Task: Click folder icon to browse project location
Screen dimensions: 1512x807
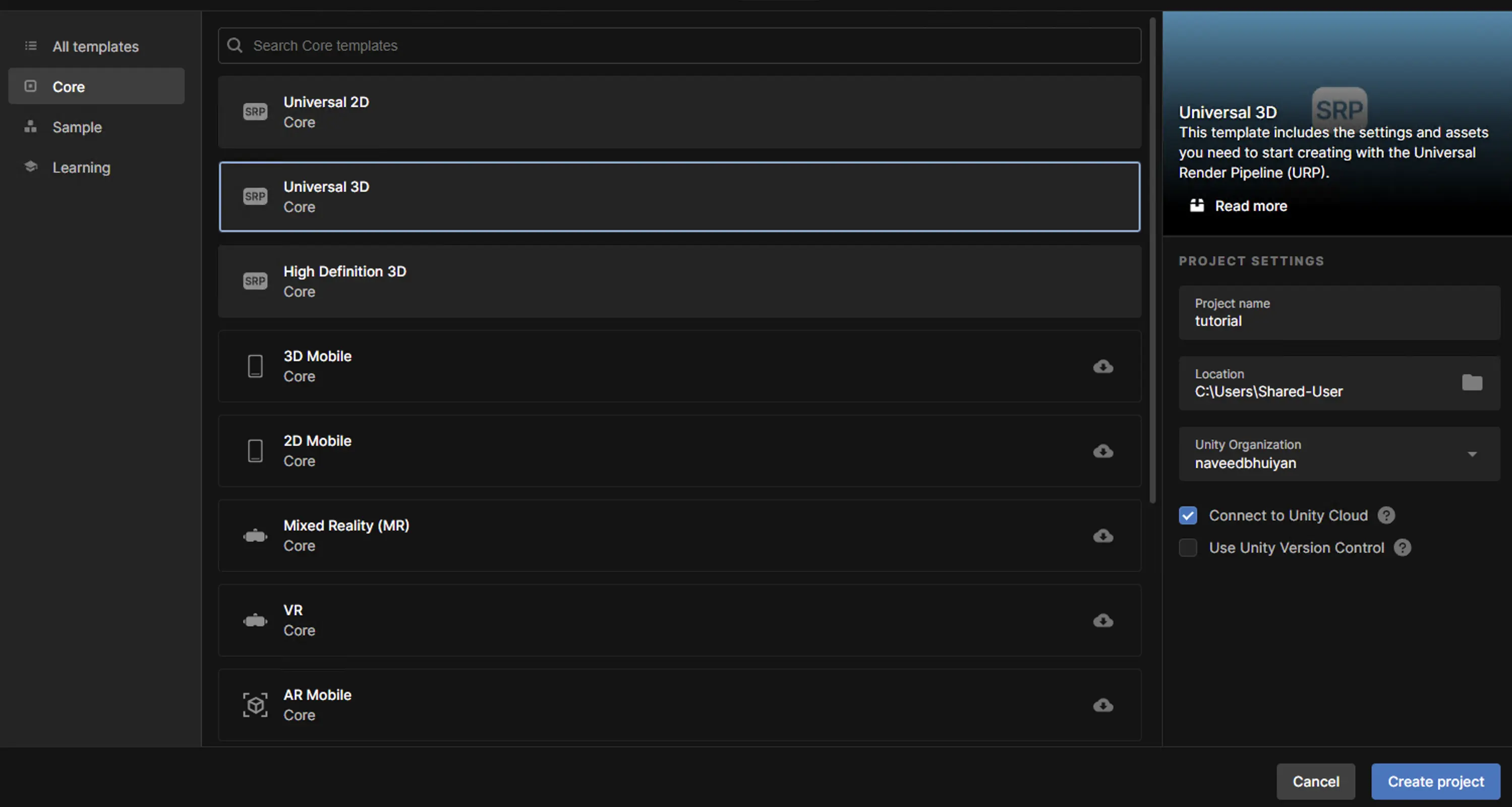Action: pos(1472,383)
